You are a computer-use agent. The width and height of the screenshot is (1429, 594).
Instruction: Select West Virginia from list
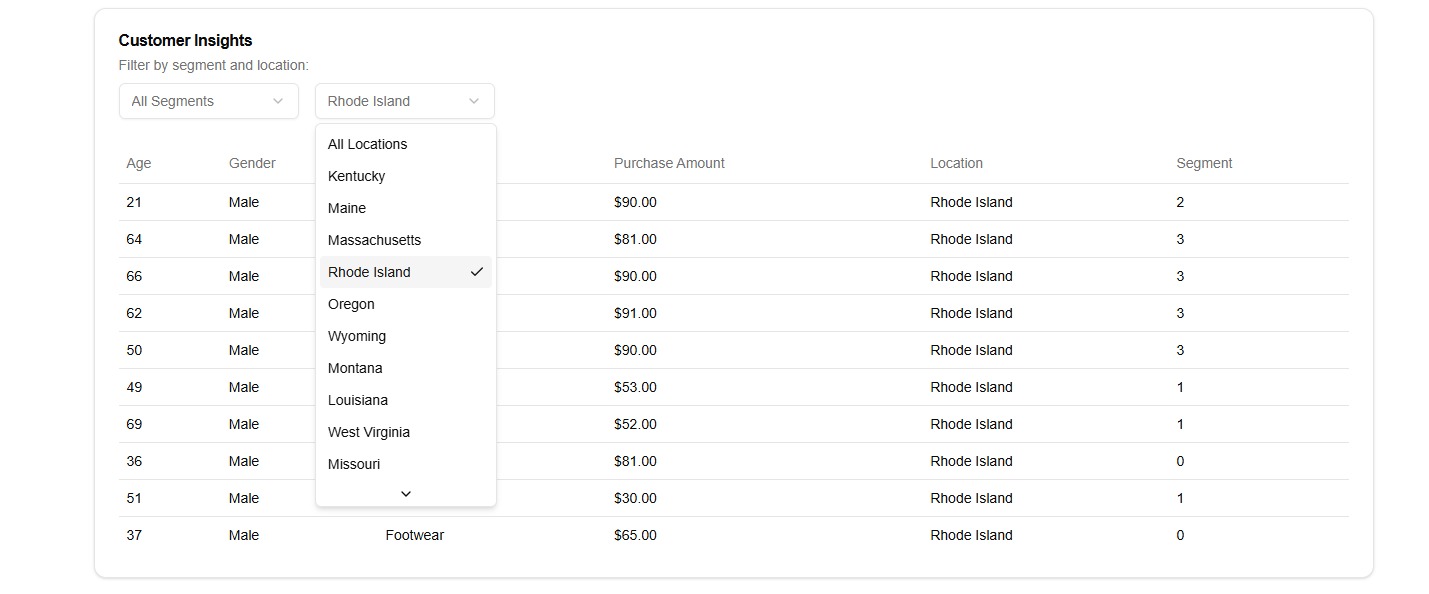coord(369,432)
